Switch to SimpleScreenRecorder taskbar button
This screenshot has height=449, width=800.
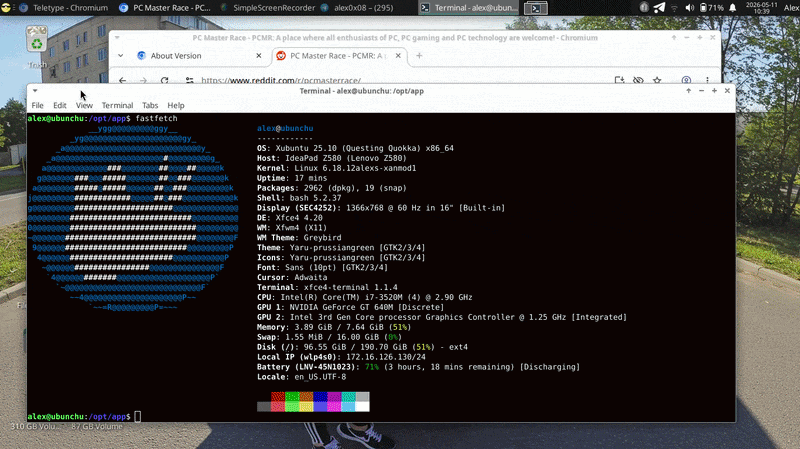pyautogui.click(x=268, y=8)
